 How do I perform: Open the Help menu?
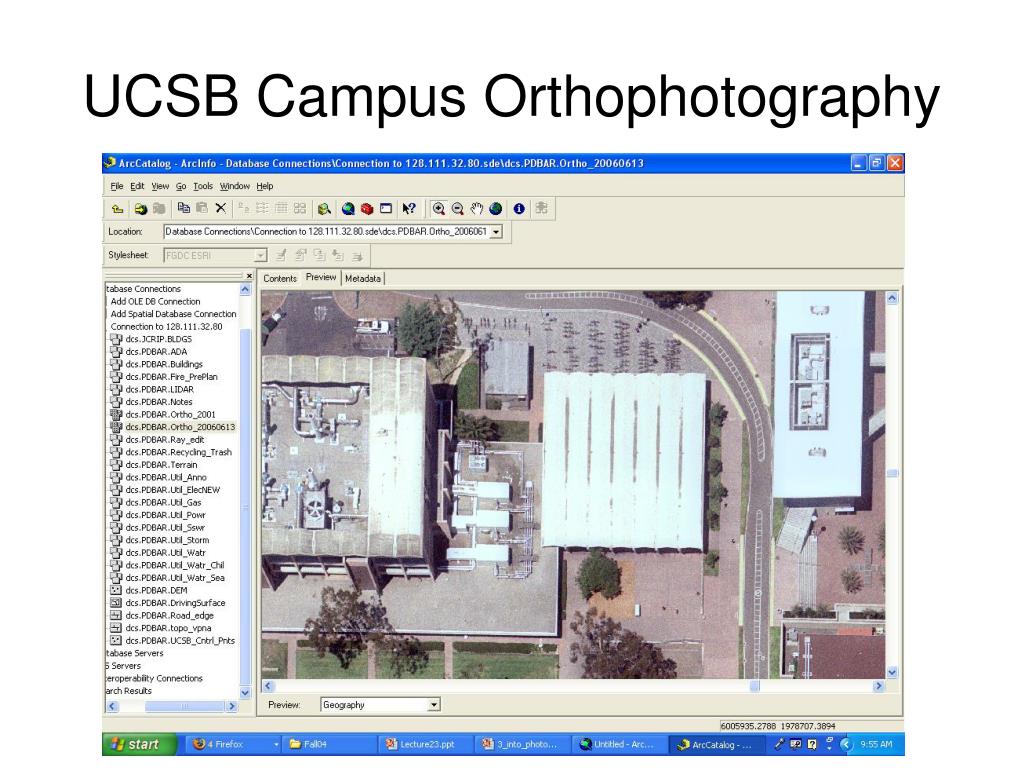pyautogui.click(x=264, y=186)
